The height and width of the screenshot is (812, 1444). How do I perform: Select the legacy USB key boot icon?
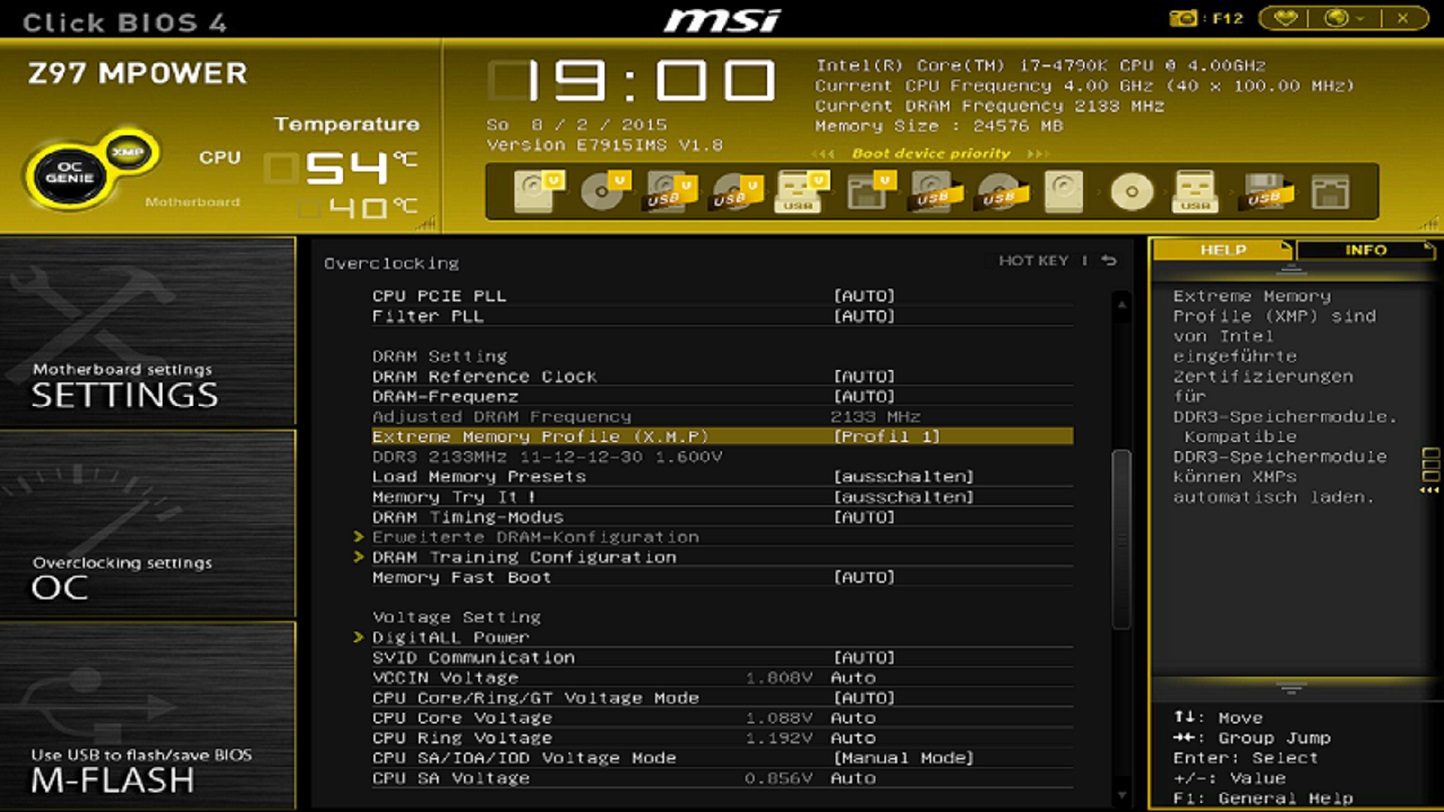coord(1196,191)
